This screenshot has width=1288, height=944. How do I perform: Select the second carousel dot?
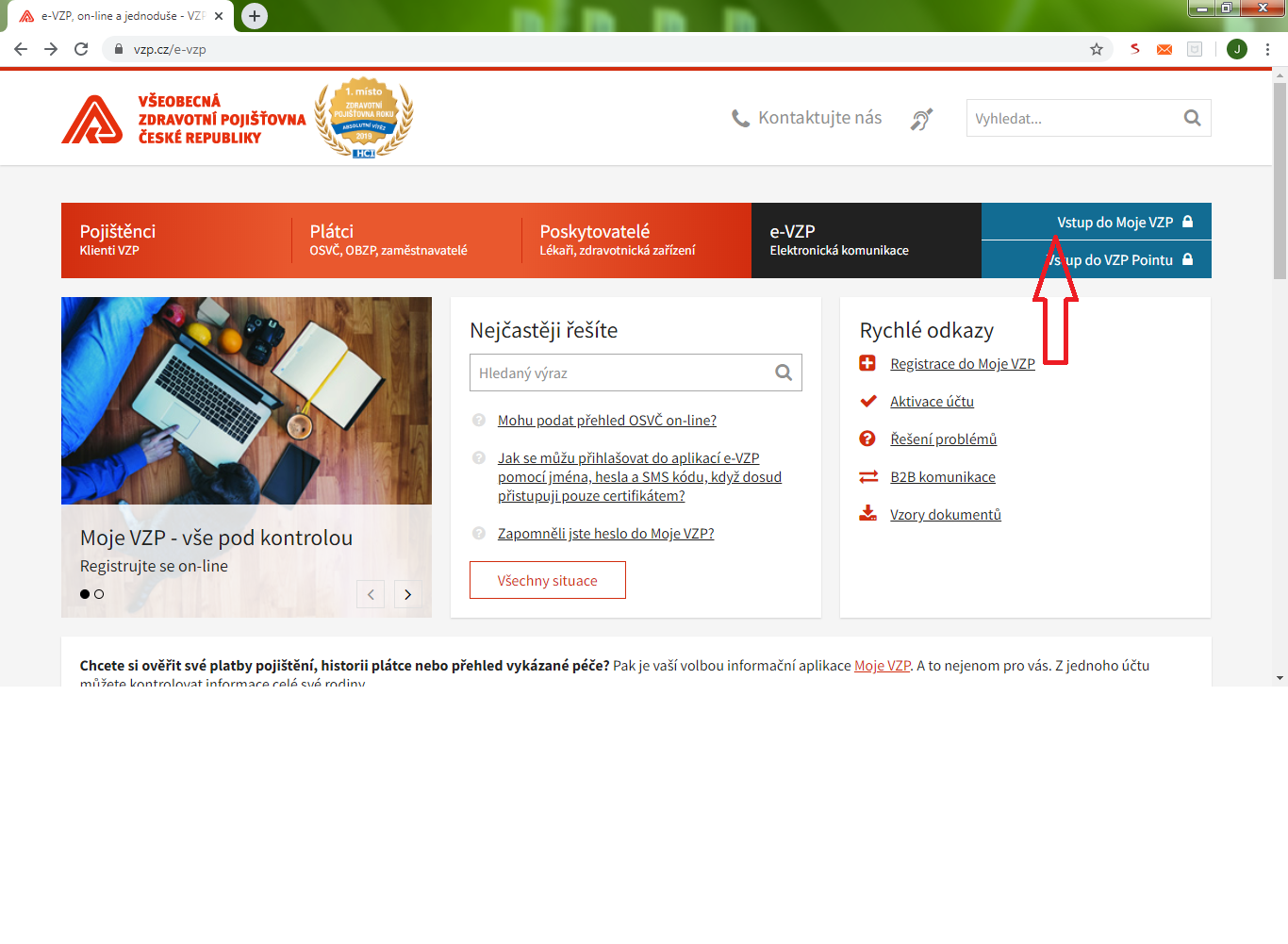point(99,594)
